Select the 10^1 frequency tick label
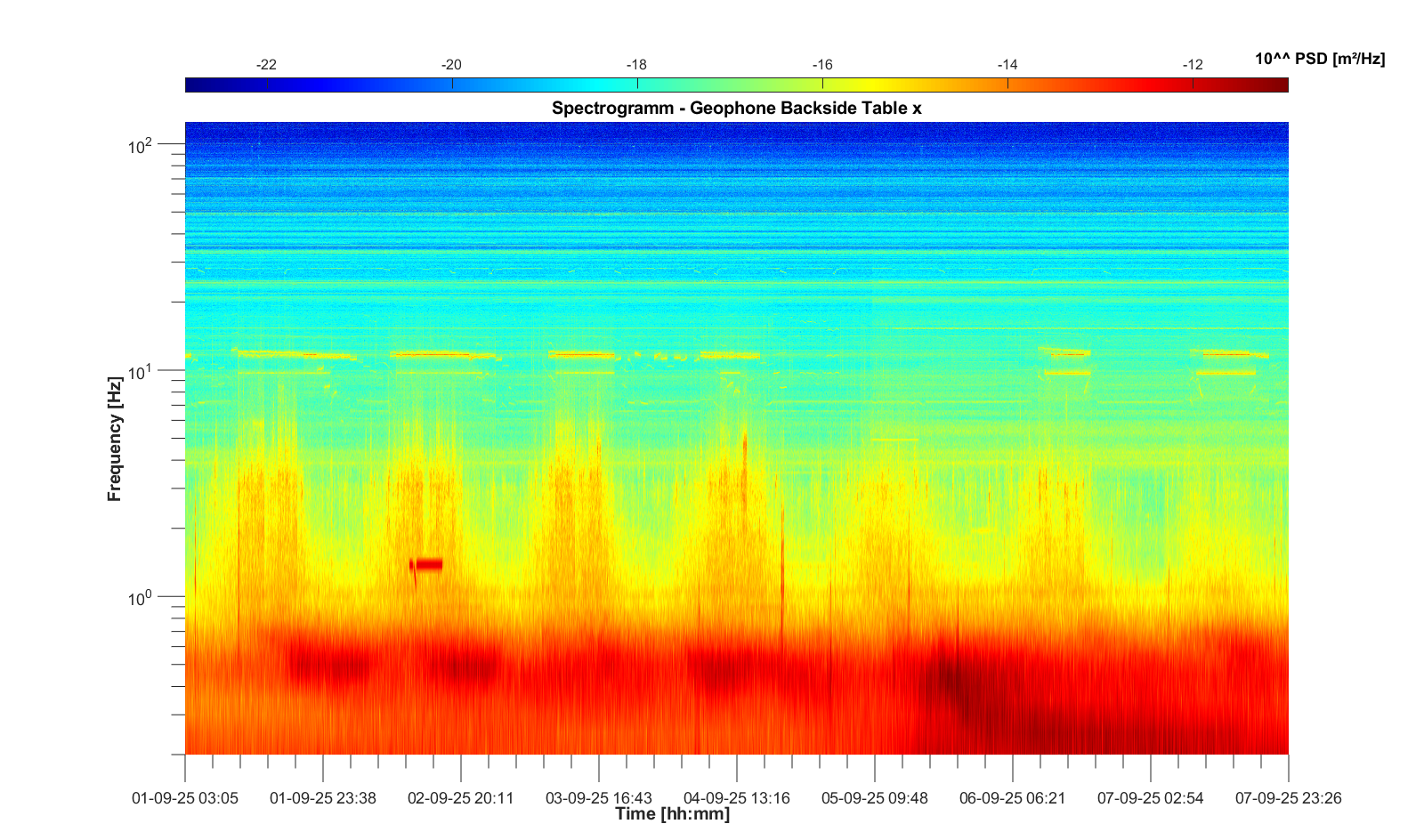The height and width of the screenshot is (840, 1424). [x=141, y=372]
